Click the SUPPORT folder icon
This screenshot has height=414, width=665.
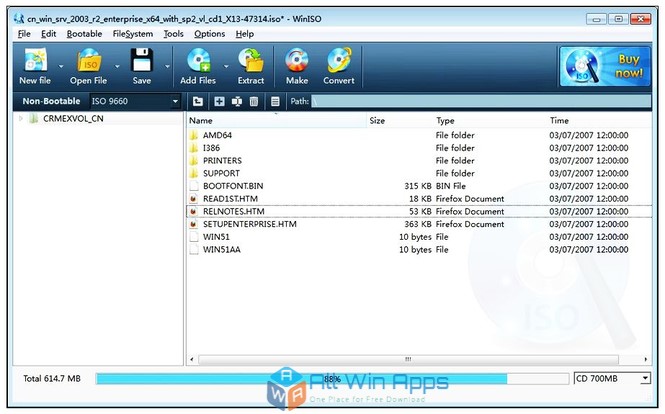(x=194, y=173)
